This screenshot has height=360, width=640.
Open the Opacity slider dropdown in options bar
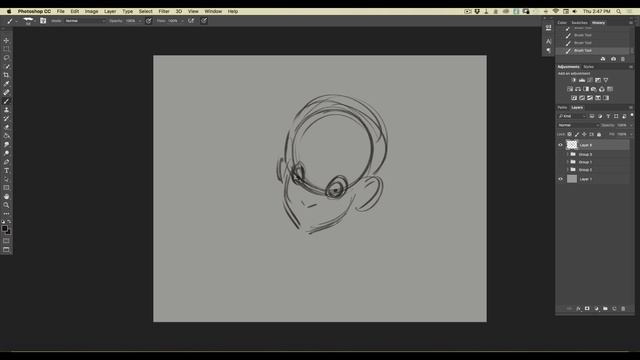(x=140, y=21)
